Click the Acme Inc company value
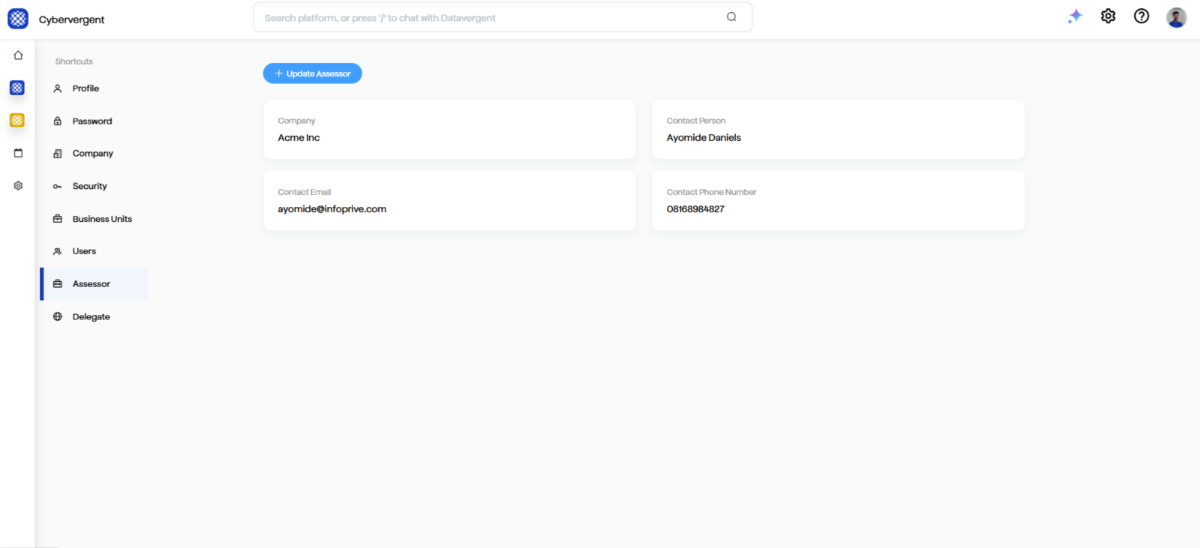 (x=299, y=138)
